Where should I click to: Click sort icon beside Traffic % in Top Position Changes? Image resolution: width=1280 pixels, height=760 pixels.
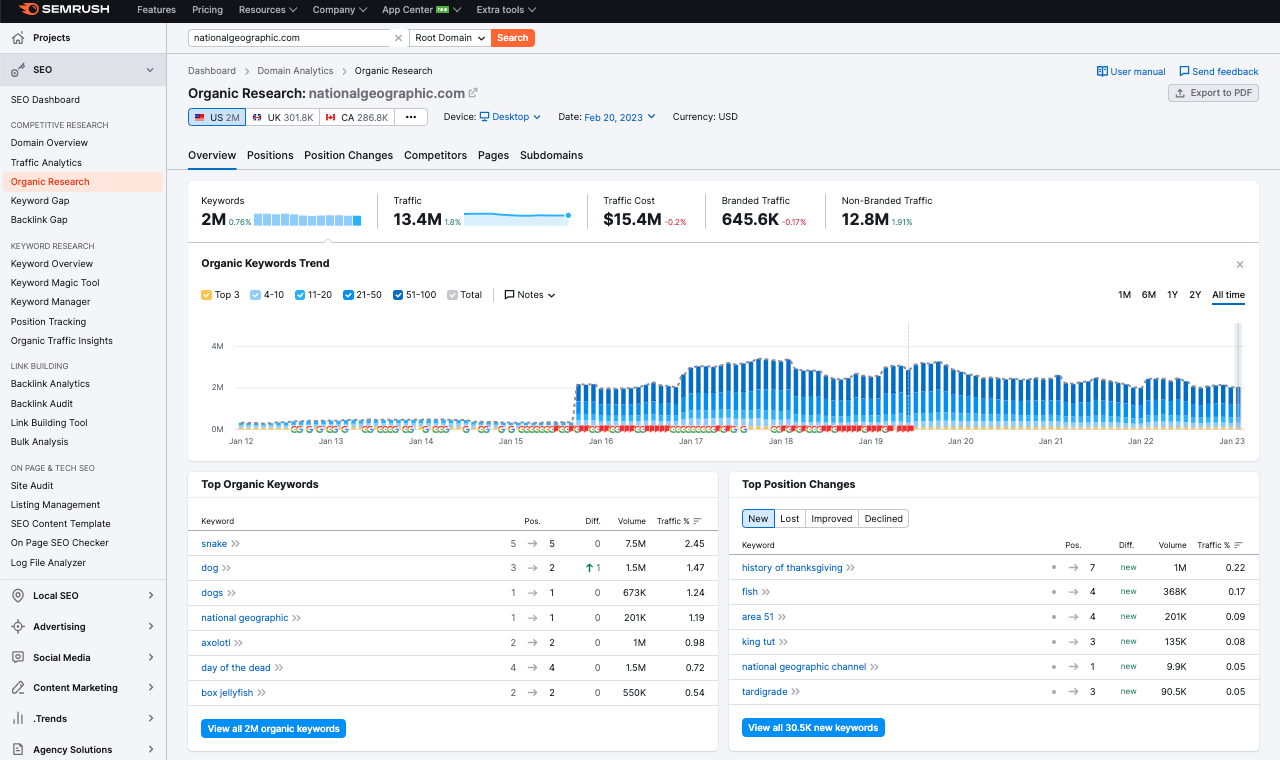[x=1238, y=545]
